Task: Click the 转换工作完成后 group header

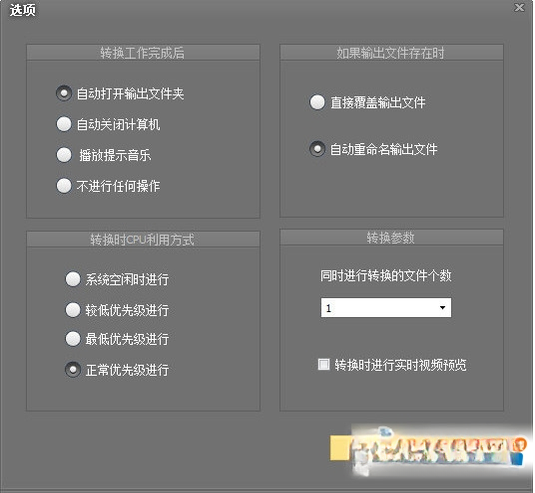Action: pyautogui.click(x=143, y=53)
